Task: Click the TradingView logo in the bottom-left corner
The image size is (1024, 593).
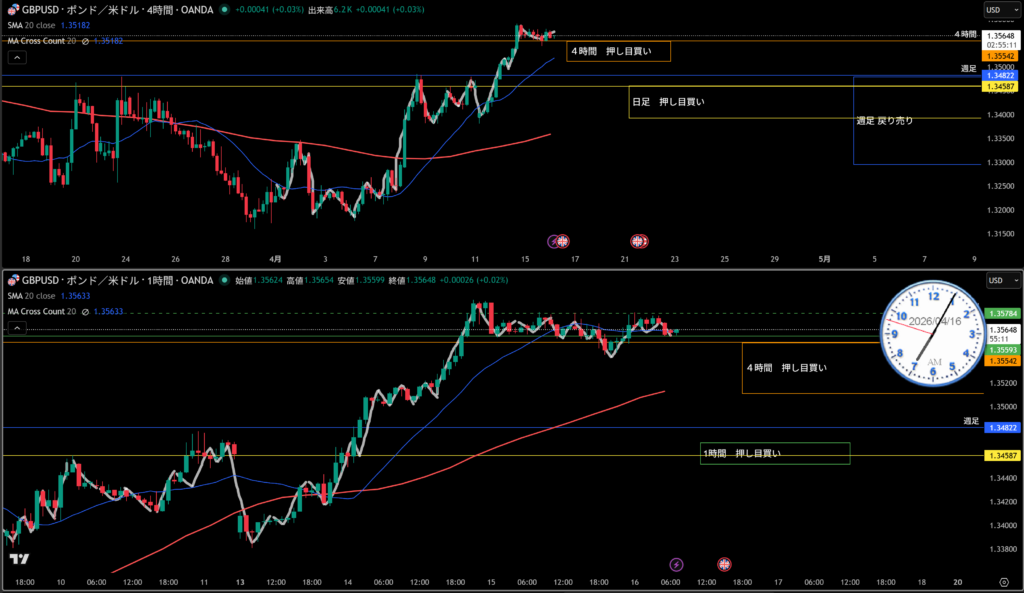Action: pyautogui.click(x=17, y=560)
